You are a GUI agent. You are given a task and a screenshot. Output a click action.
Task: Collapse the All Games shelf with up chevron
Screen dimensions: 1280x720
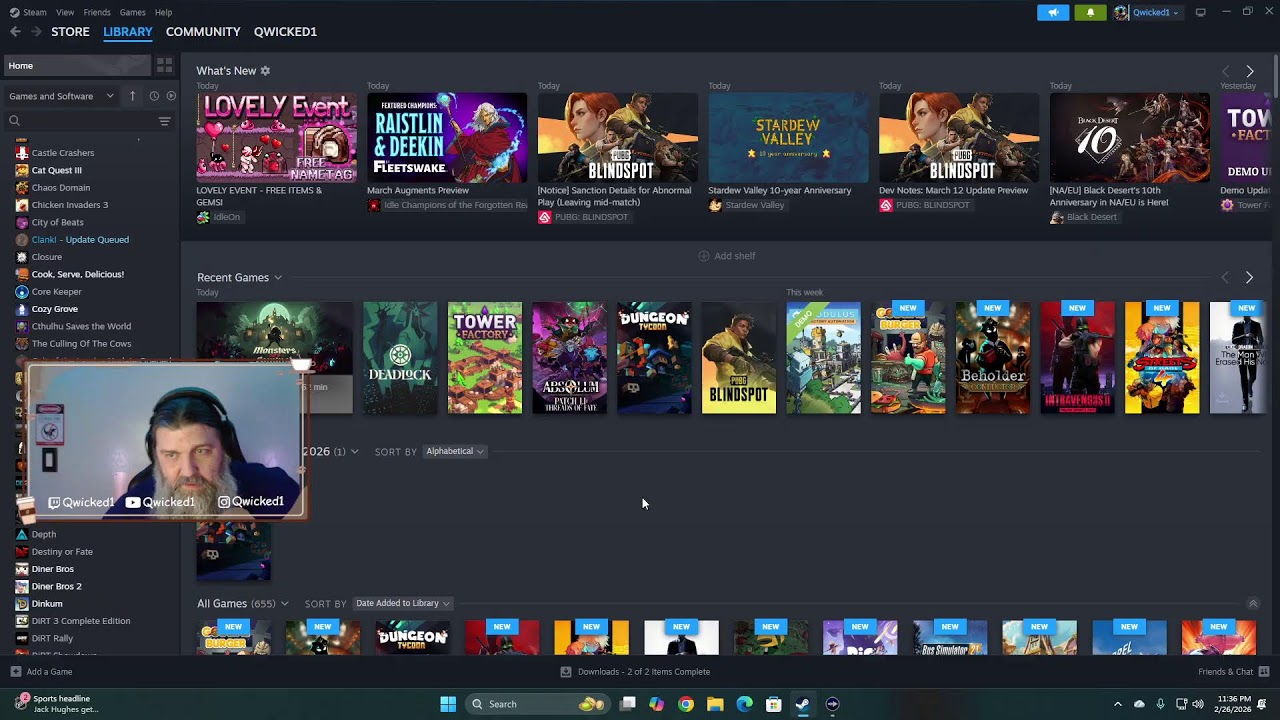click(1253, 603)
